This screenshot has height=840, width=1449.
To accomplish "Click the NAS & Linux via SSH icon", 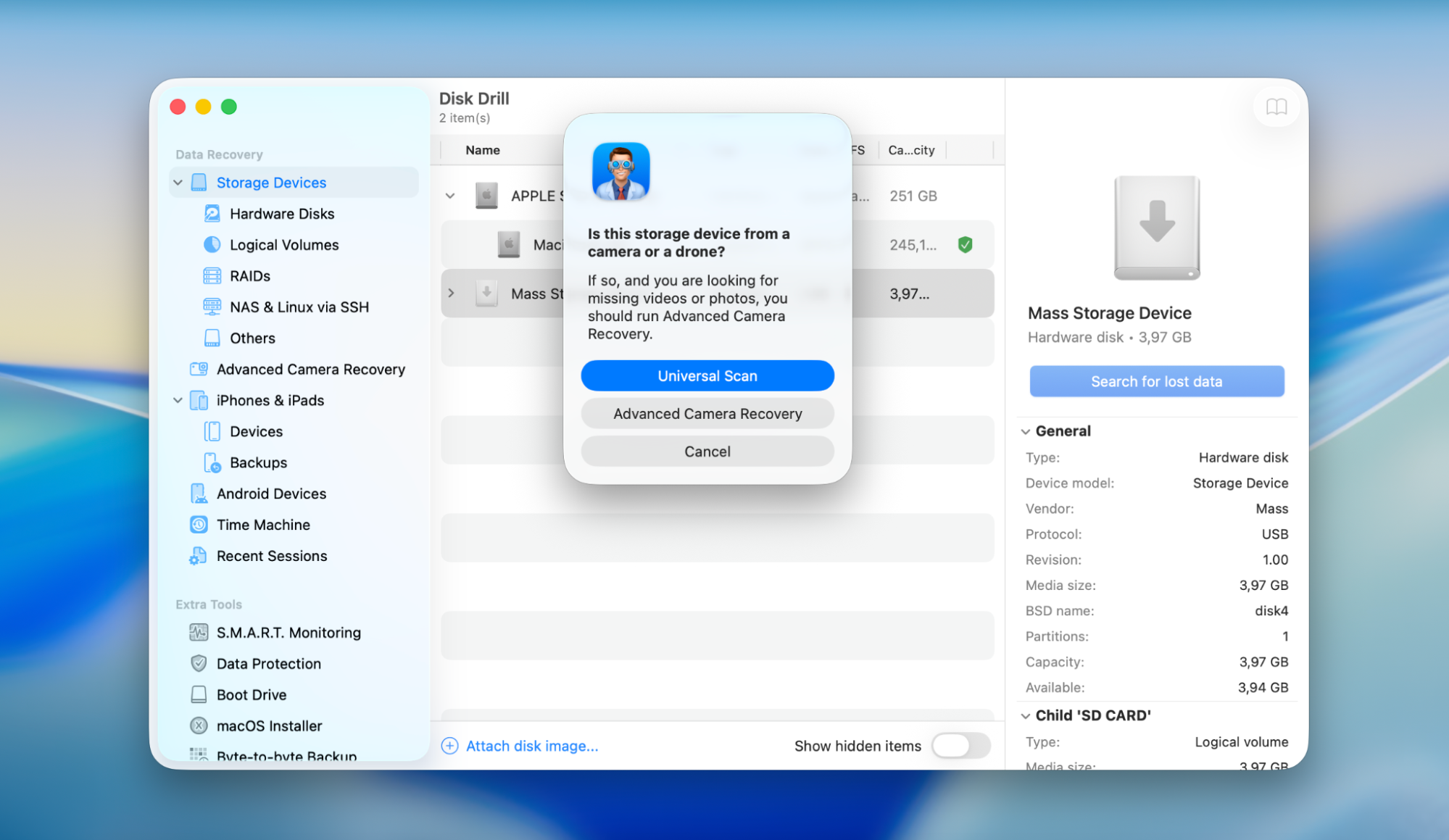I will [212, 307].
